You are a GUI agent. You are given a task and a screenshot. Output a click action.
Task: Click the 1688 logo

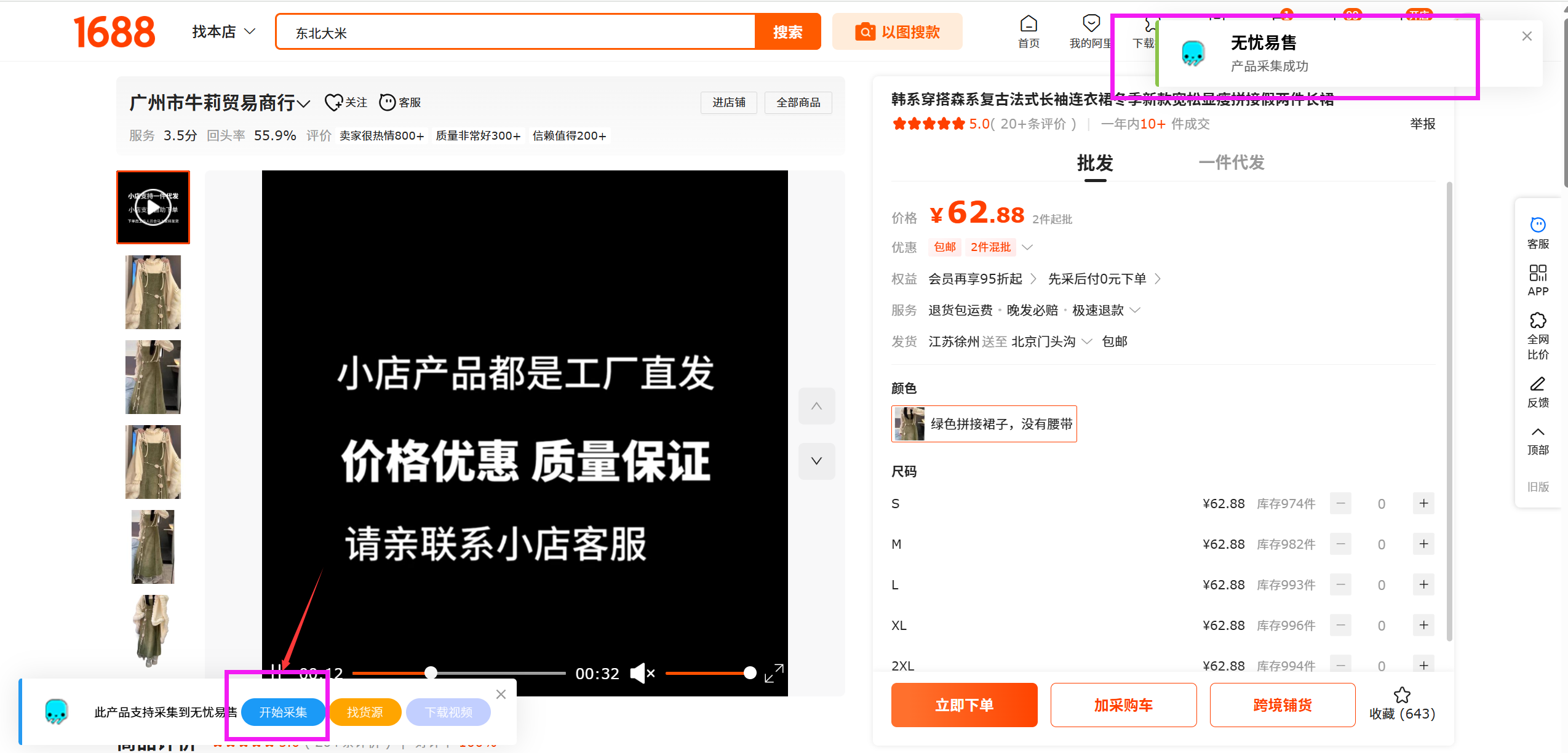click(x=114, y=32)
